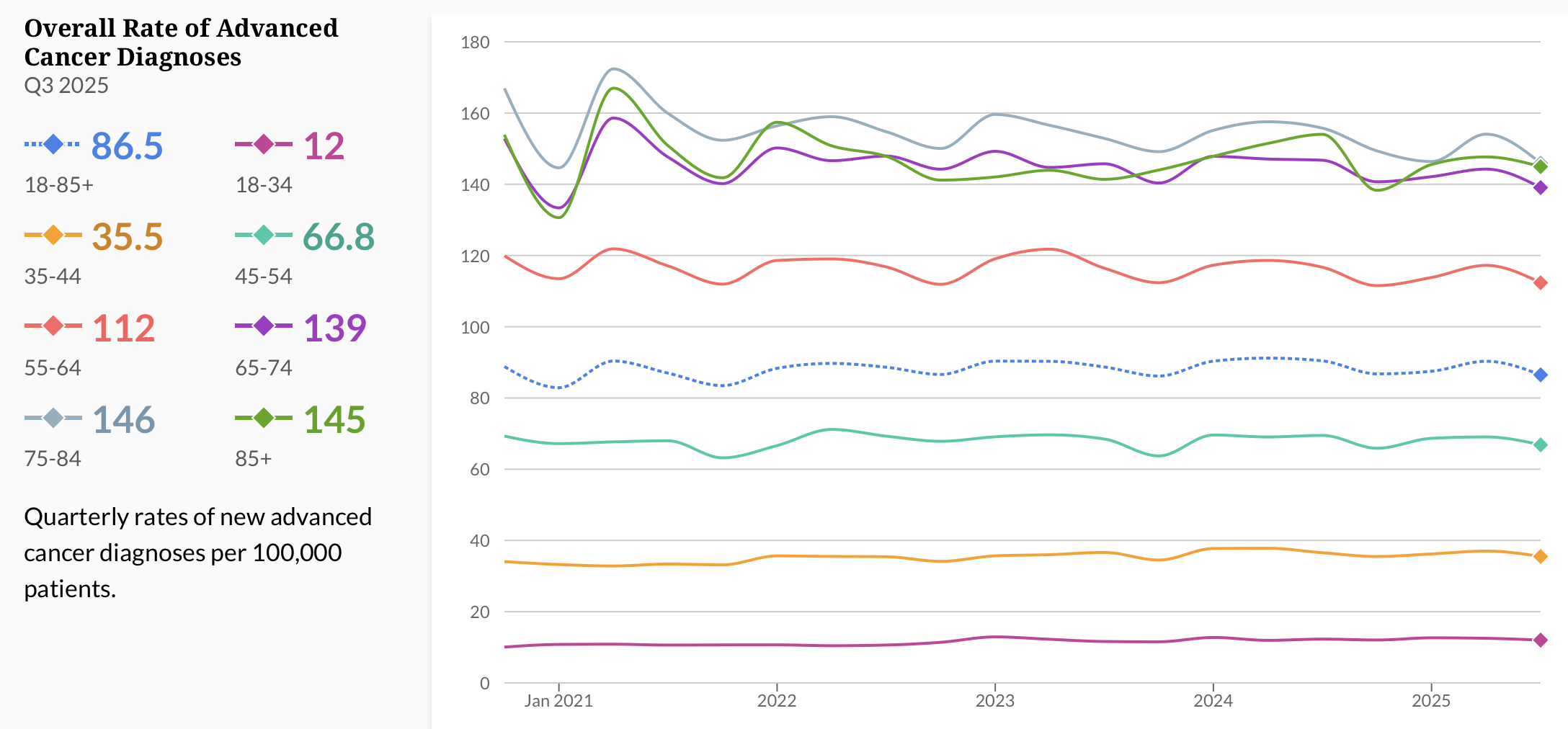Select the 2023 x-axis label

tap(994, 701)
